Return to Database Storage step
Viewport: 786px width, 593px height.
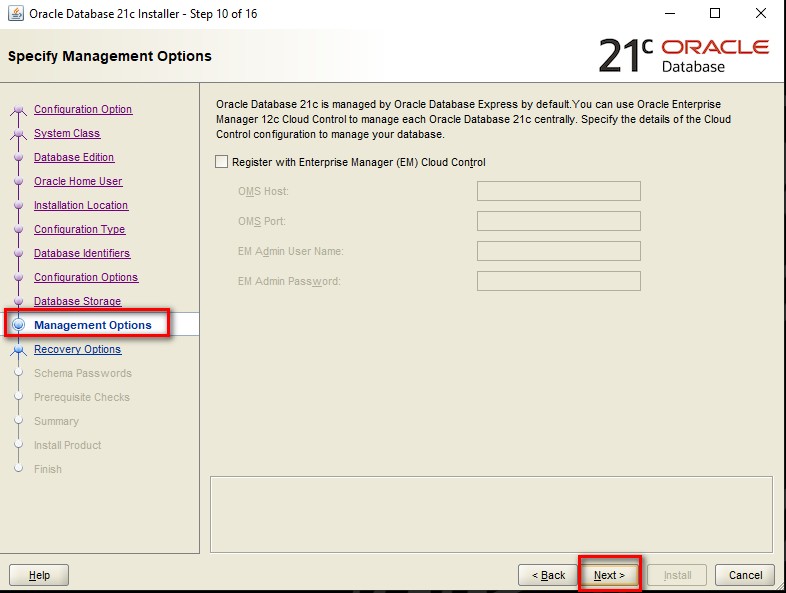(x=77, y=301)
